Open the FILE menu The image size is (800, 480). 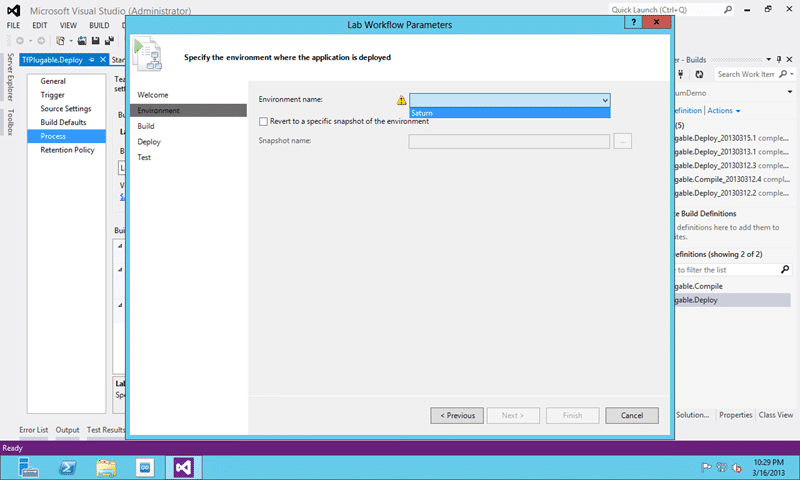pos(13,26)
